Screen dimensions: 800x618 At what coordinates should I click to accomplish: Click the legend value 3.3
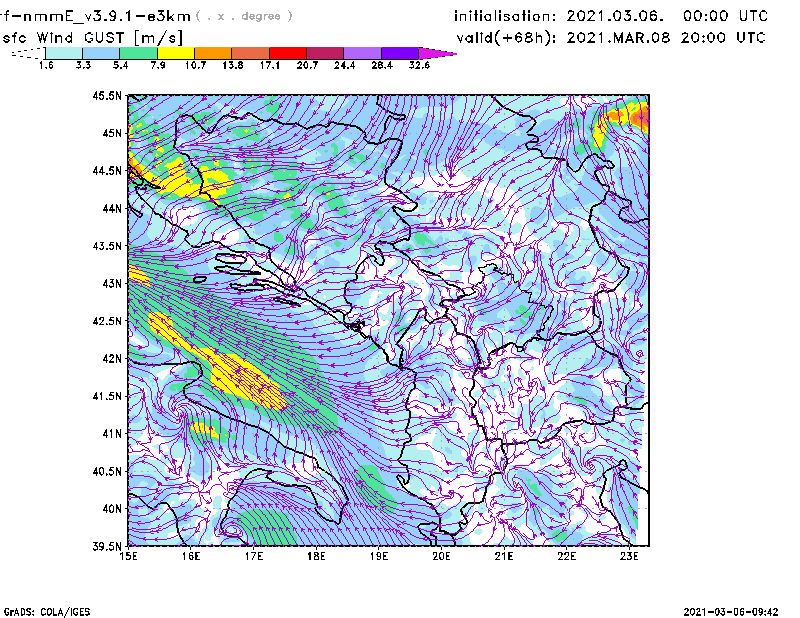(83, 65)
